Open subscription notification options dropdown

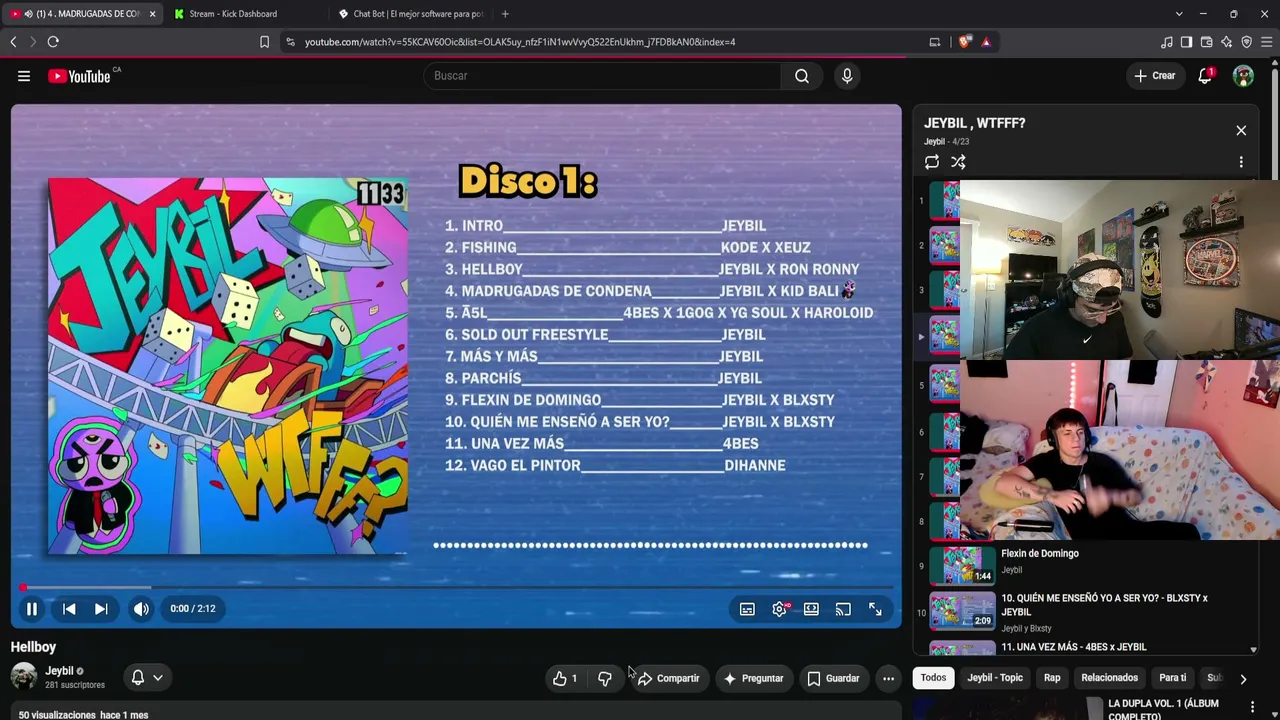(x=146, y=677)
